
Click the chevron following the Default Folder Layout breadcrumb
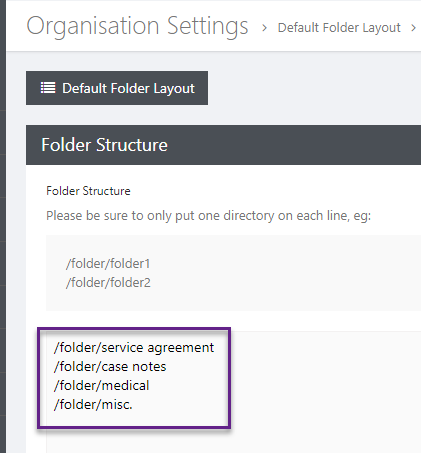point(413,28)
